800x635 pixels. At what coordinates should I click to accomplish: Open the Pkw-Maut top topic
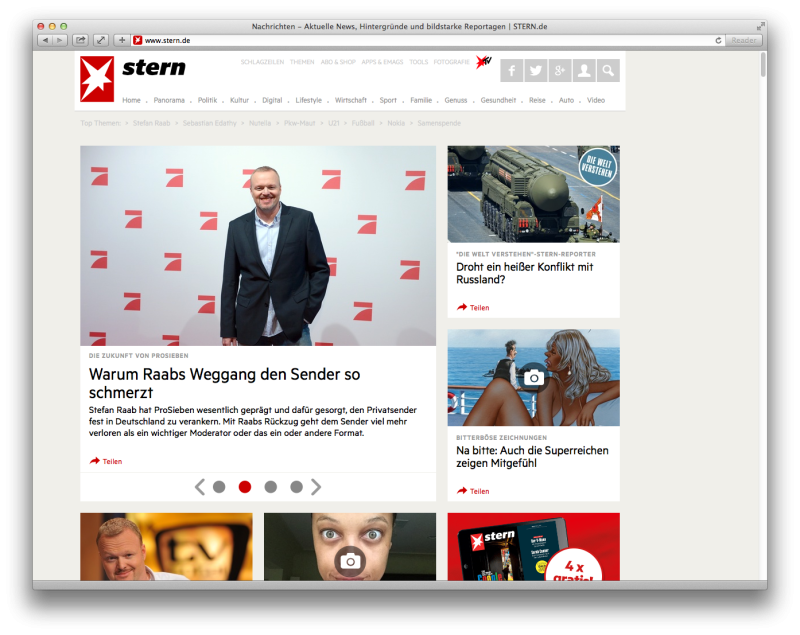tap(299, 123)
